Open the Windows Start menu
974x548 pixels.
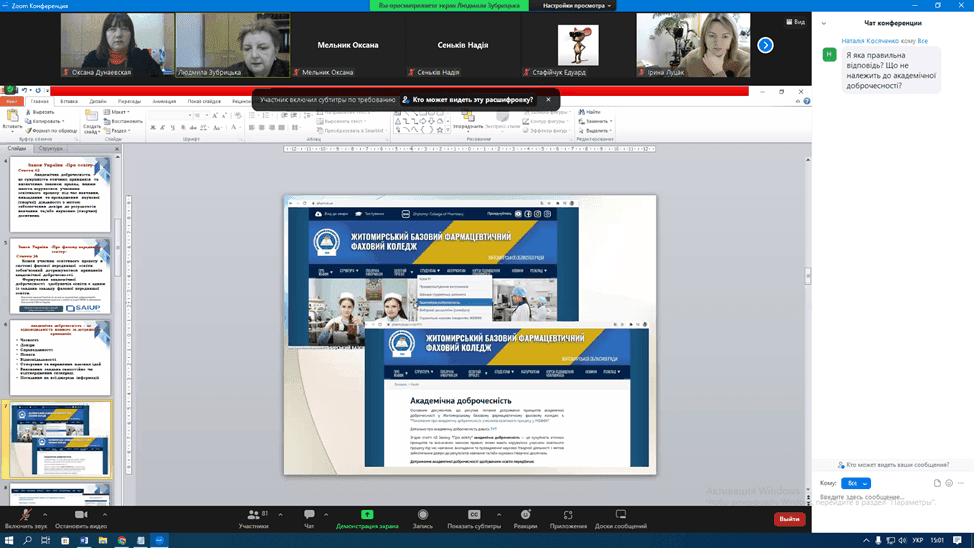click(x=9, y=541)
